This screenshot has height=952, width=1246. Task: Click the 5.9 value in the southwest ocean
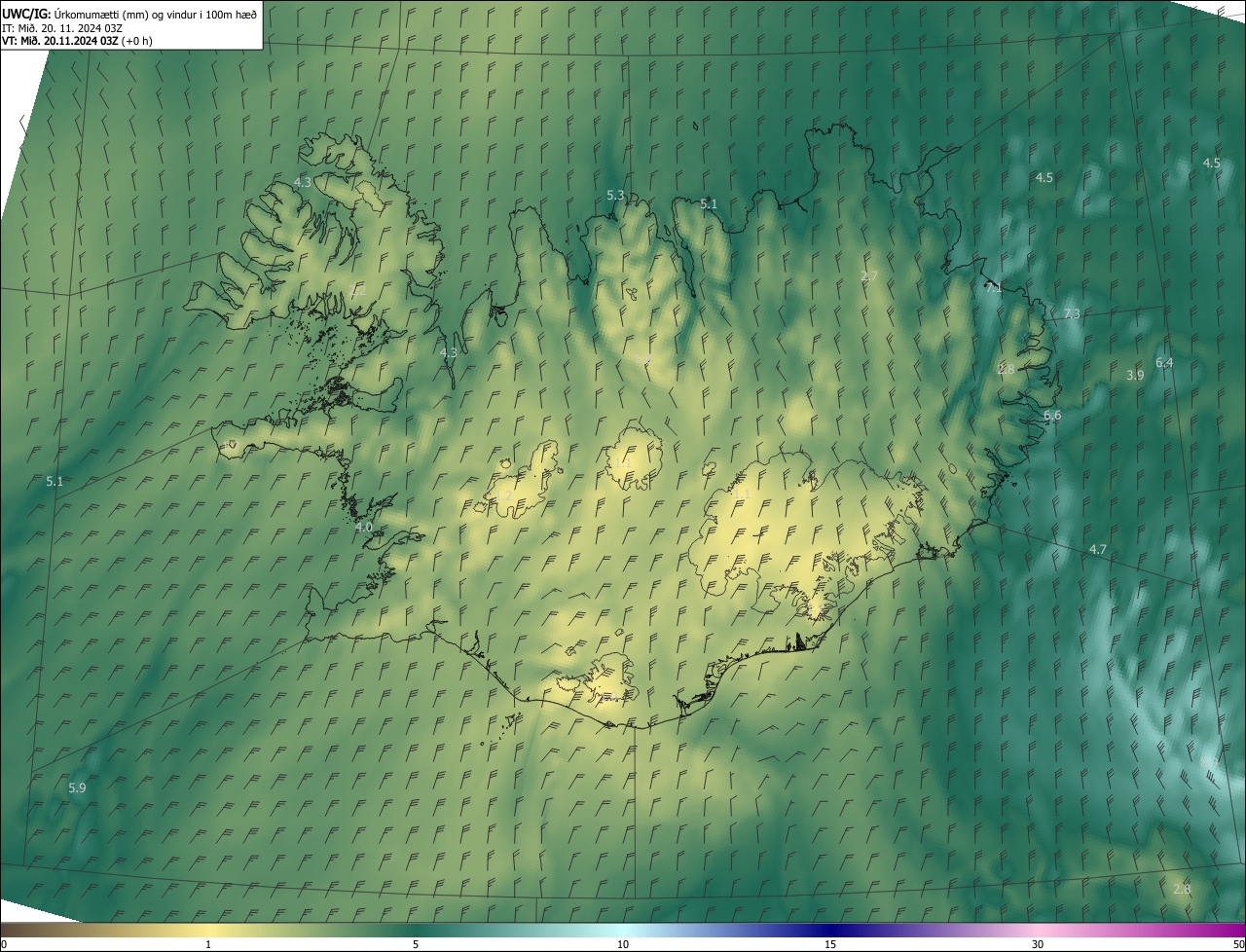tap(77, 787)
